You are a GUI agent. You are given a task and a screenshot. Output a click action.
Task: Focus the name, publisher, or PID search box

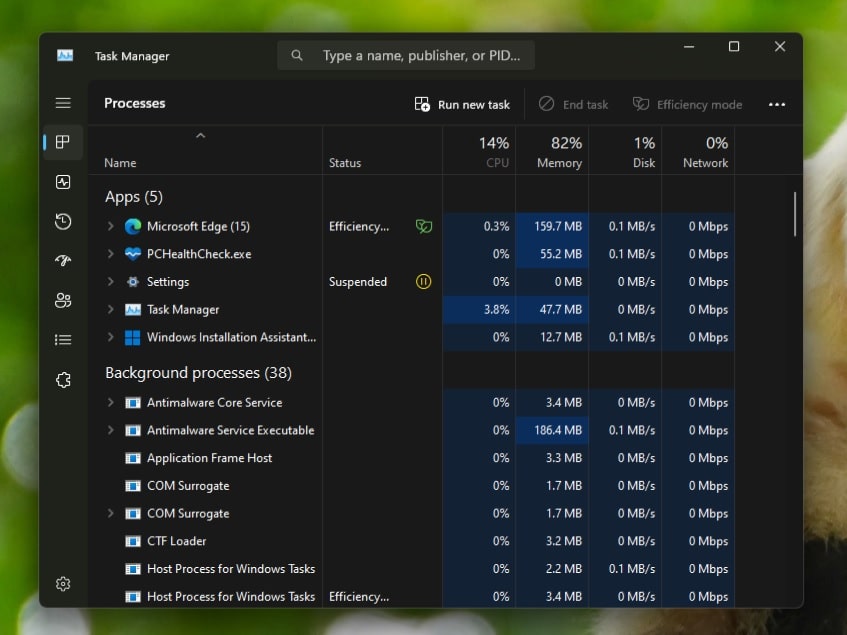coord(406,55)
